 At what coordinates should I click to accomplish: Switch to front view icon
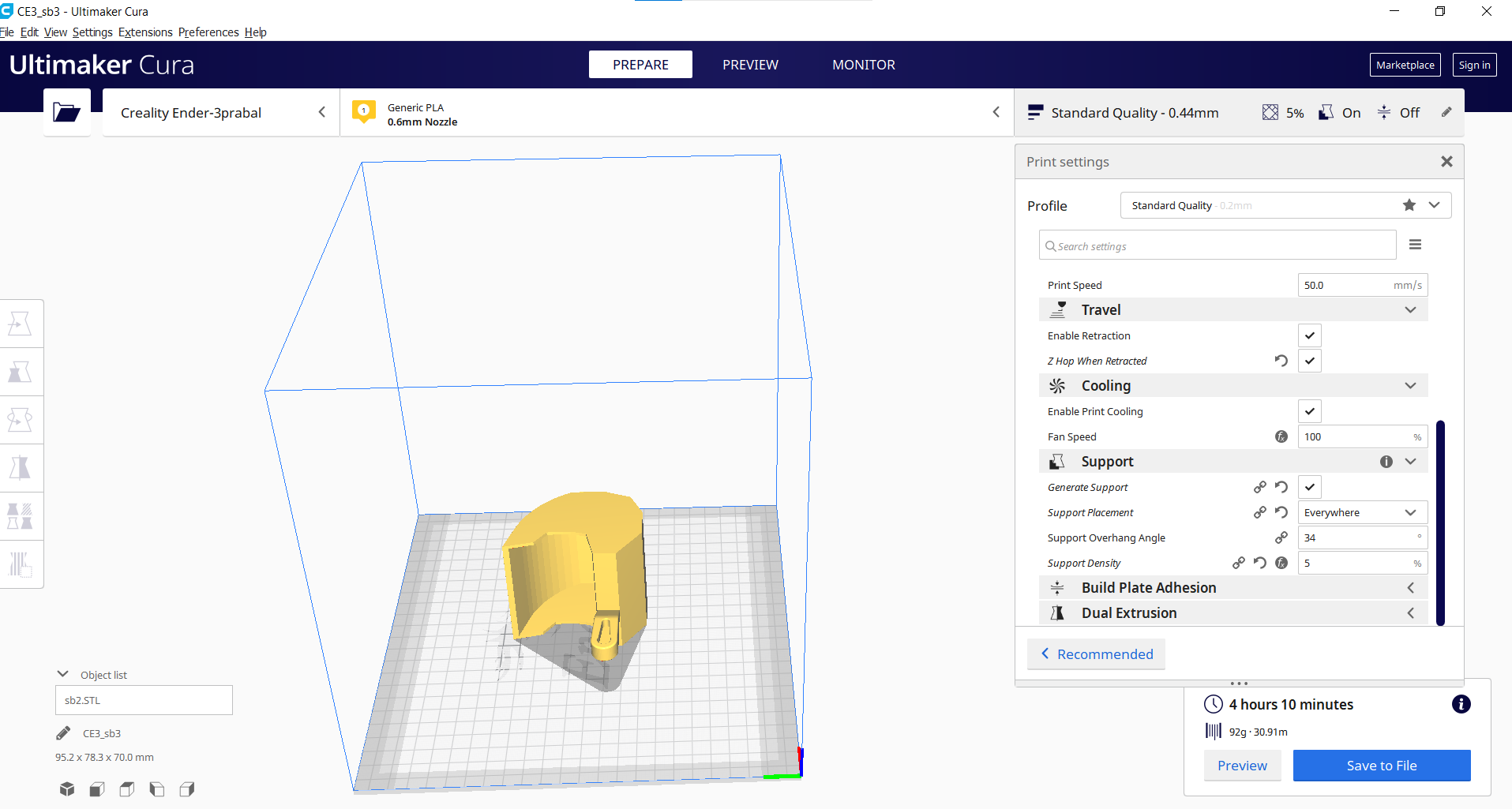(x=97, y=788)
